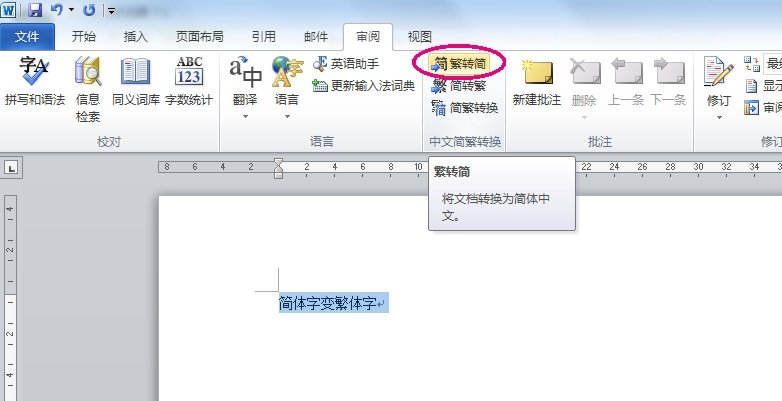Click the Word application icon in title bar

coord(8,9)
